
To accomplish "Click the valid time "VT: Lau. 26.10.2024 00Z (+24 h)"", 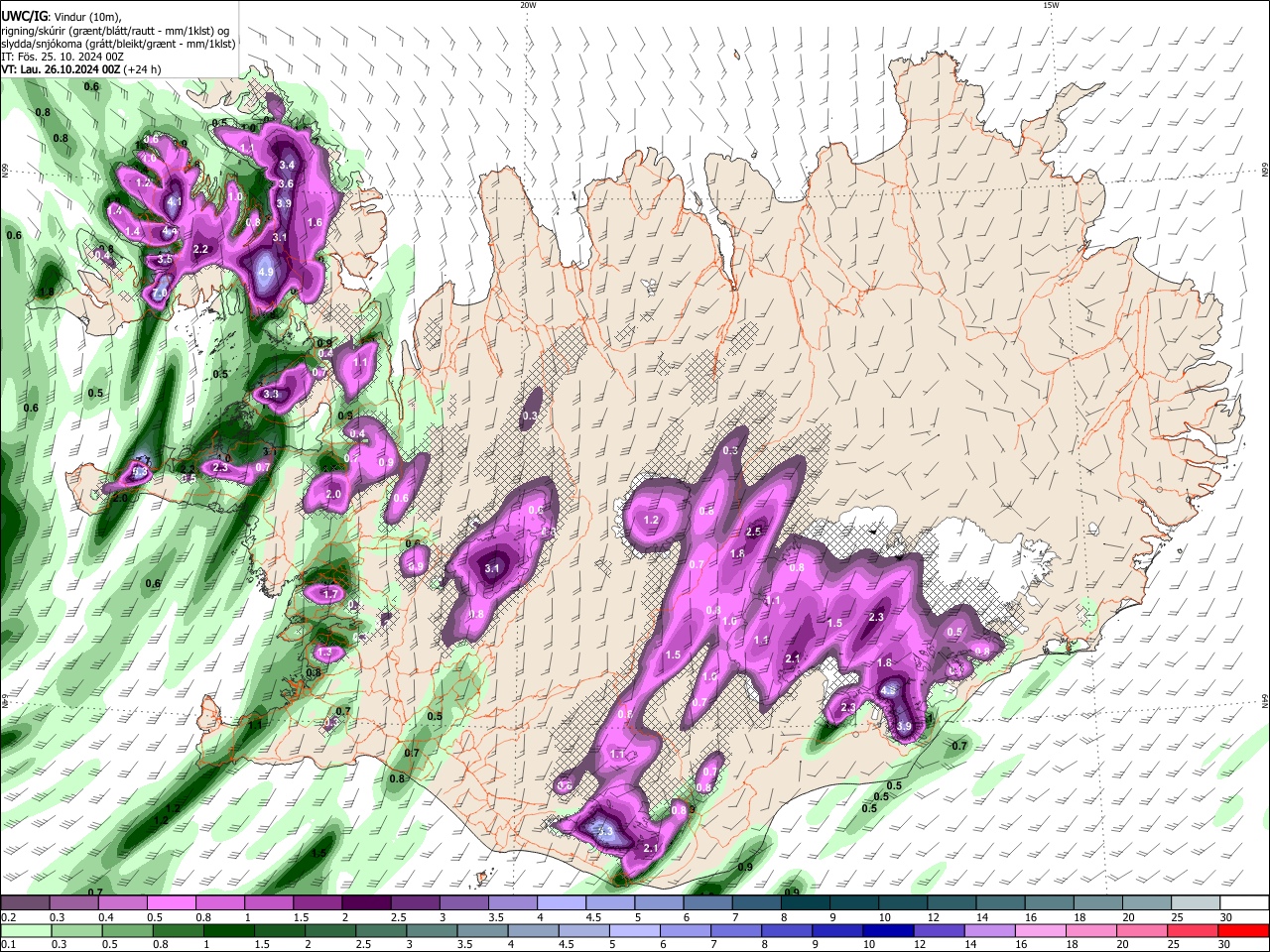I will (81, 69).
